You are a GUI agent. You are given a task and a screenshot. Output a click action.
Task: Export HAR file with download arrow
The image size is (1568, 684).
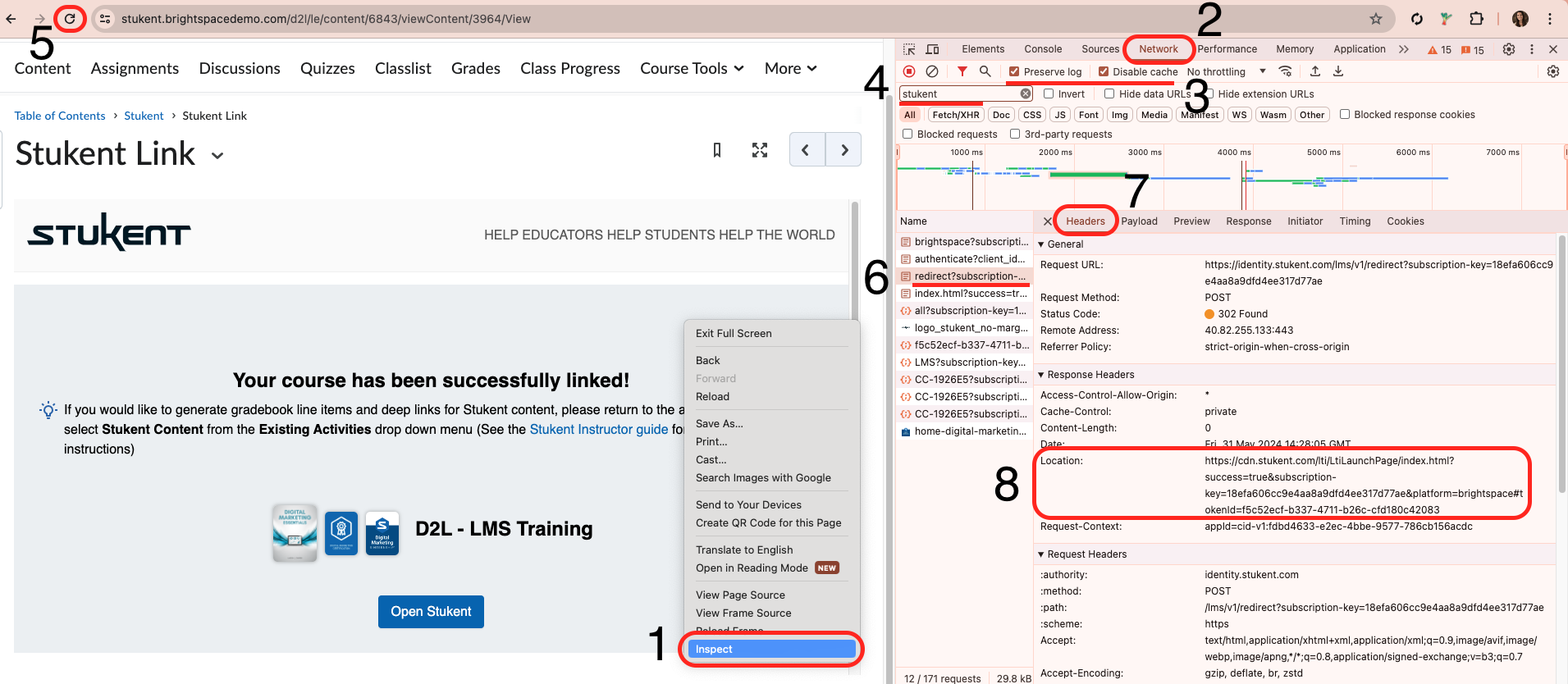point(1338,71)
